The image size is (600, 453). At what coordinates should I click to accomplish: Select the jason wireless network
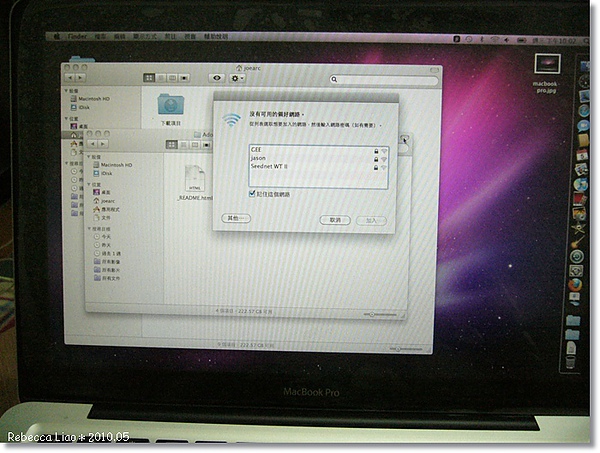319,158
